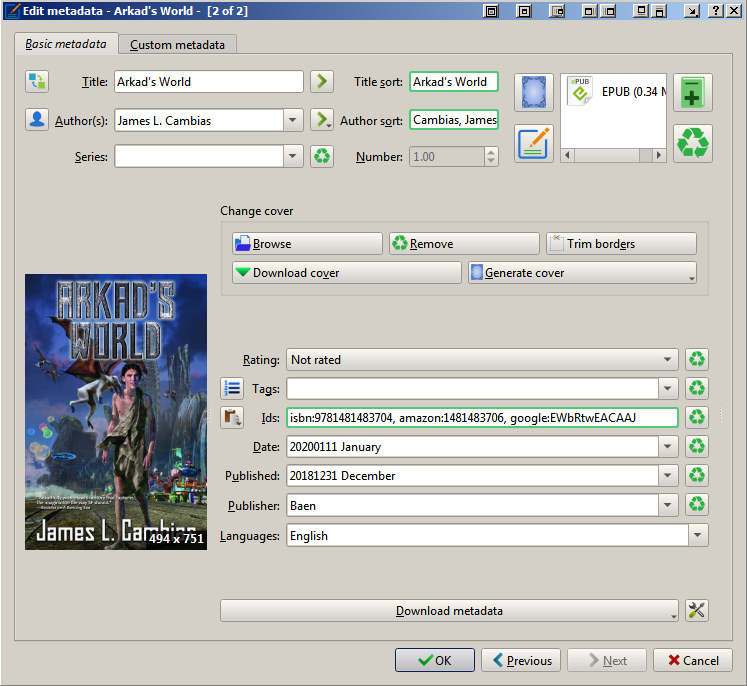Increase the series Number with the up stepper
The image size is (747, 686).
491,152
